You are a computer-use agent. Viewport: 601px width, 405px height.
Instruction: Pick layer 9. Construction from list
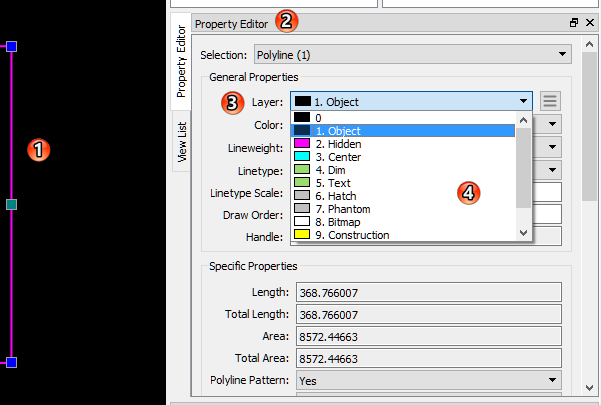(351, 235)
